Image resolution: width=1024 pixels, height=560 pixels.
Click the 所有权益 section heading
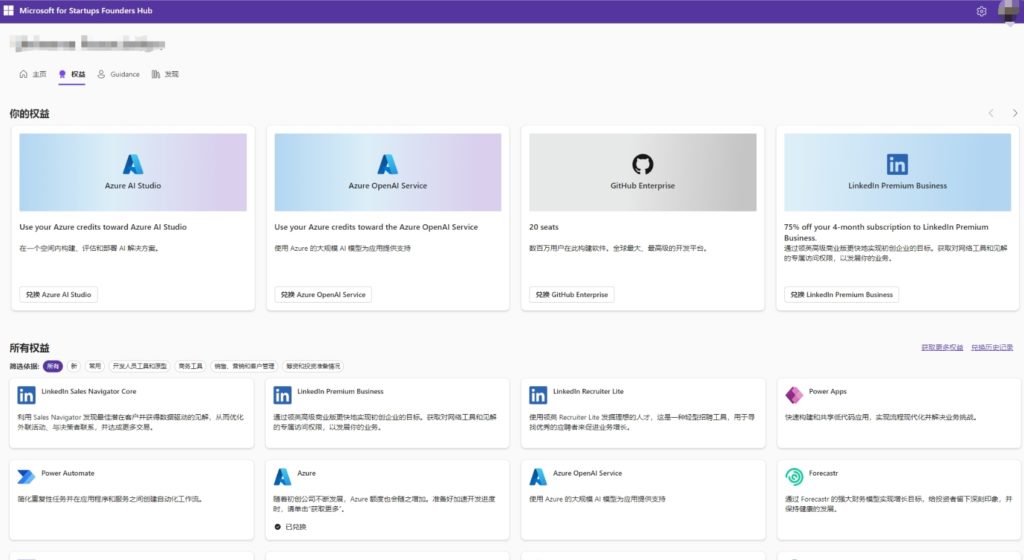point(29,348)
